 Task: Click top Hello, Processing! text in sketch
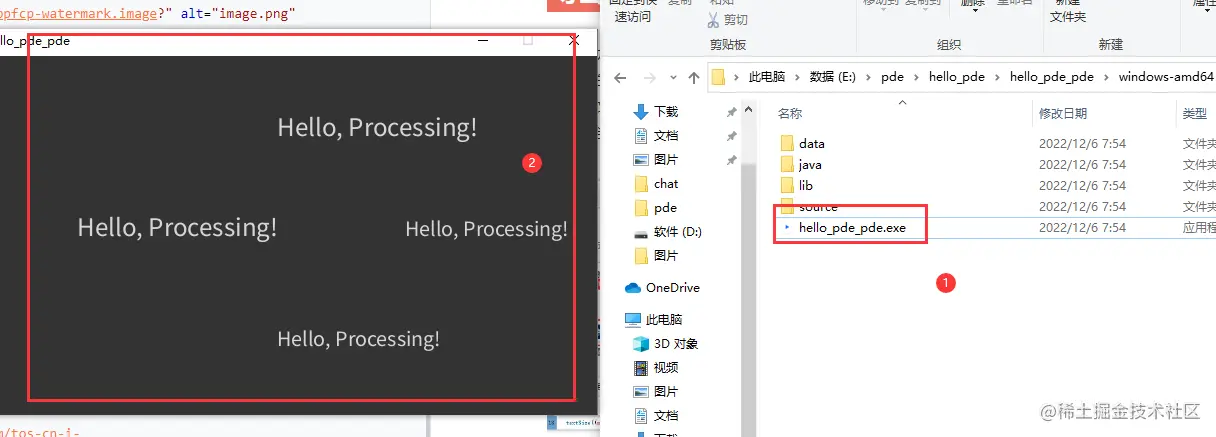tap(377, 128)
